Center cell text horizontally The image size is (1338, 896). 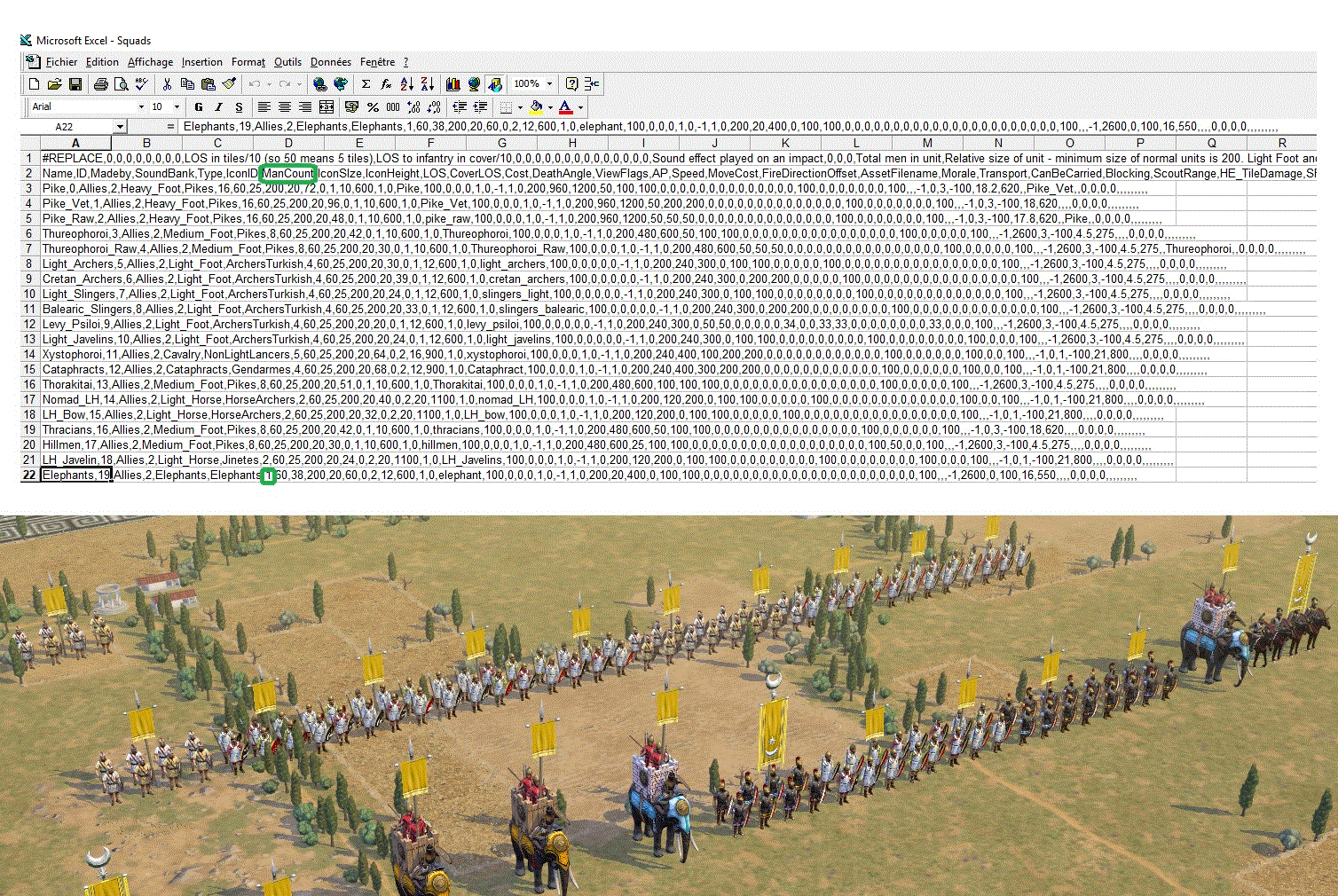pos(284,107)
